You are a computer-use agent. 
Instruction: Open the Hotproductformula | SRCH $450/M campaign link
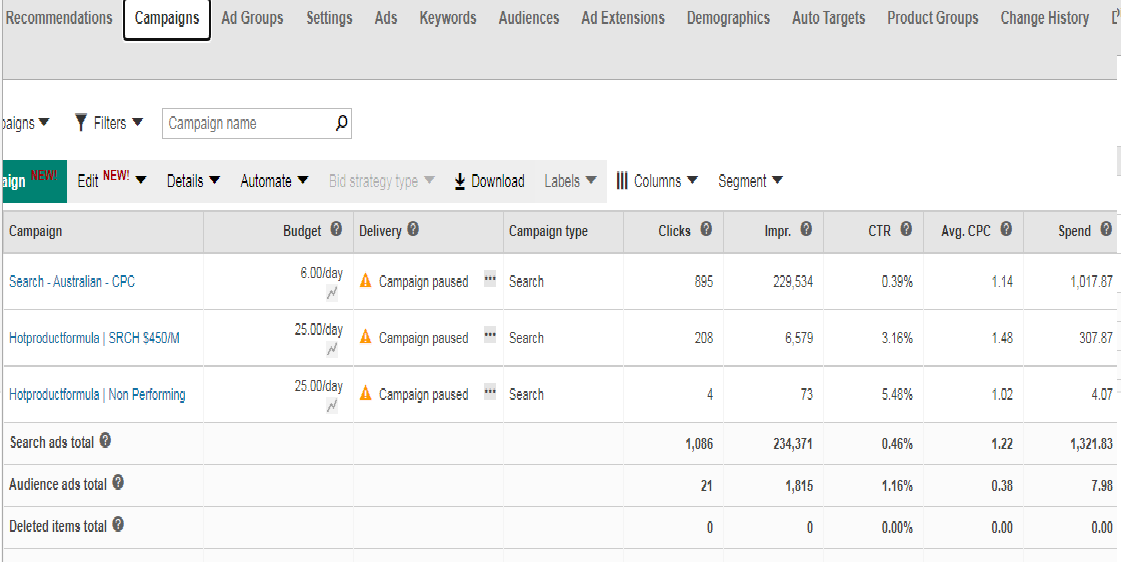(x=94, y=338)
